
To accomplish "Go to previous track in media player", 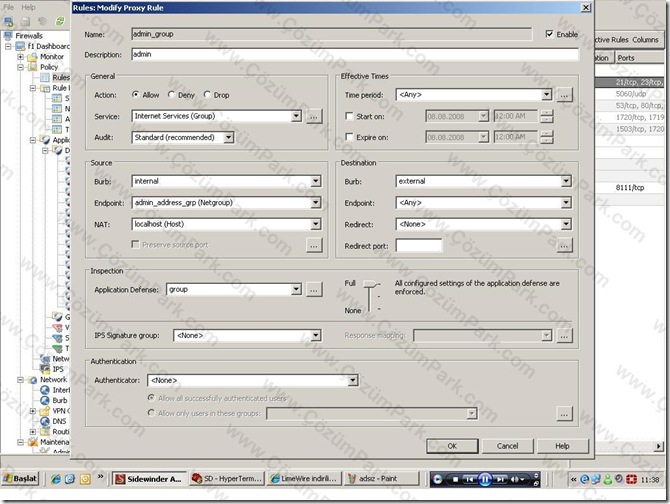I will pos(469,479).
